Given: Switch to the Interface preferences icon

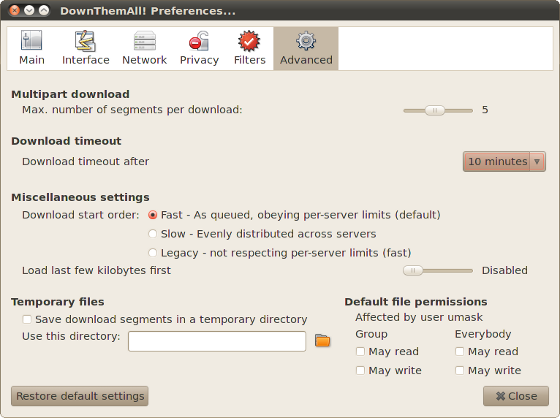Looking at the screenshot, I should (x=85, y=41).
